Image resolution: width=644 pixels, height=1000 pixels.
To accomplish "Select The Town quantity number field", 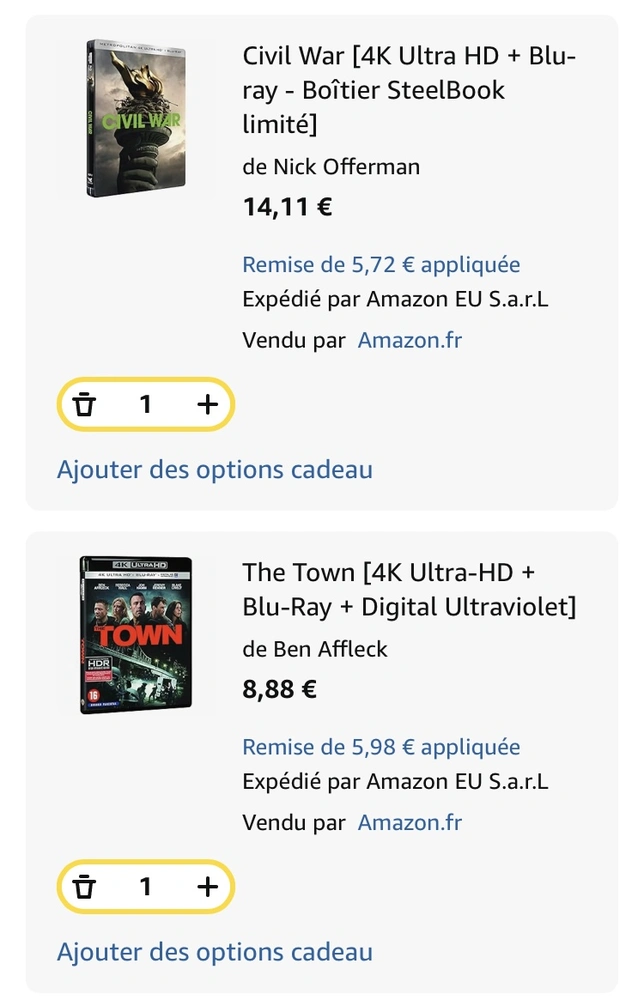I will coord(145,886).
